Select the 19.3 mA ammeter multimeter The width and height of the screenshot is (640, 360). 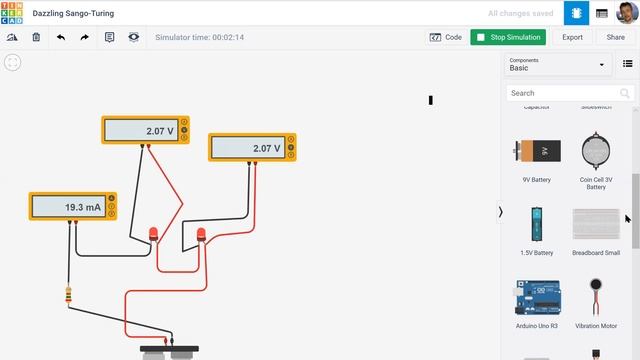tap(73, 207)
